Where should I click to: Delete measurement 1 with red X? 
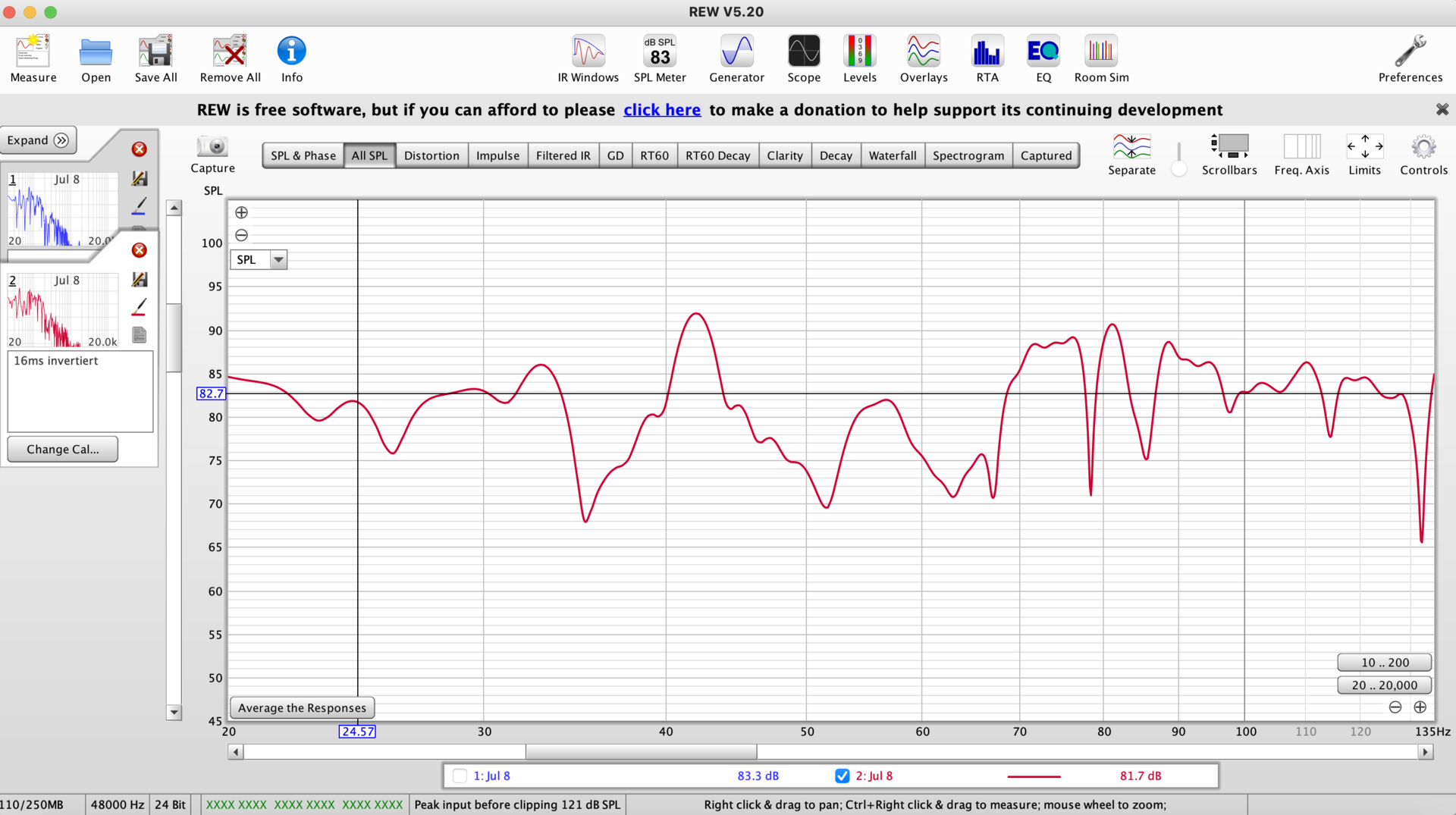139,149
